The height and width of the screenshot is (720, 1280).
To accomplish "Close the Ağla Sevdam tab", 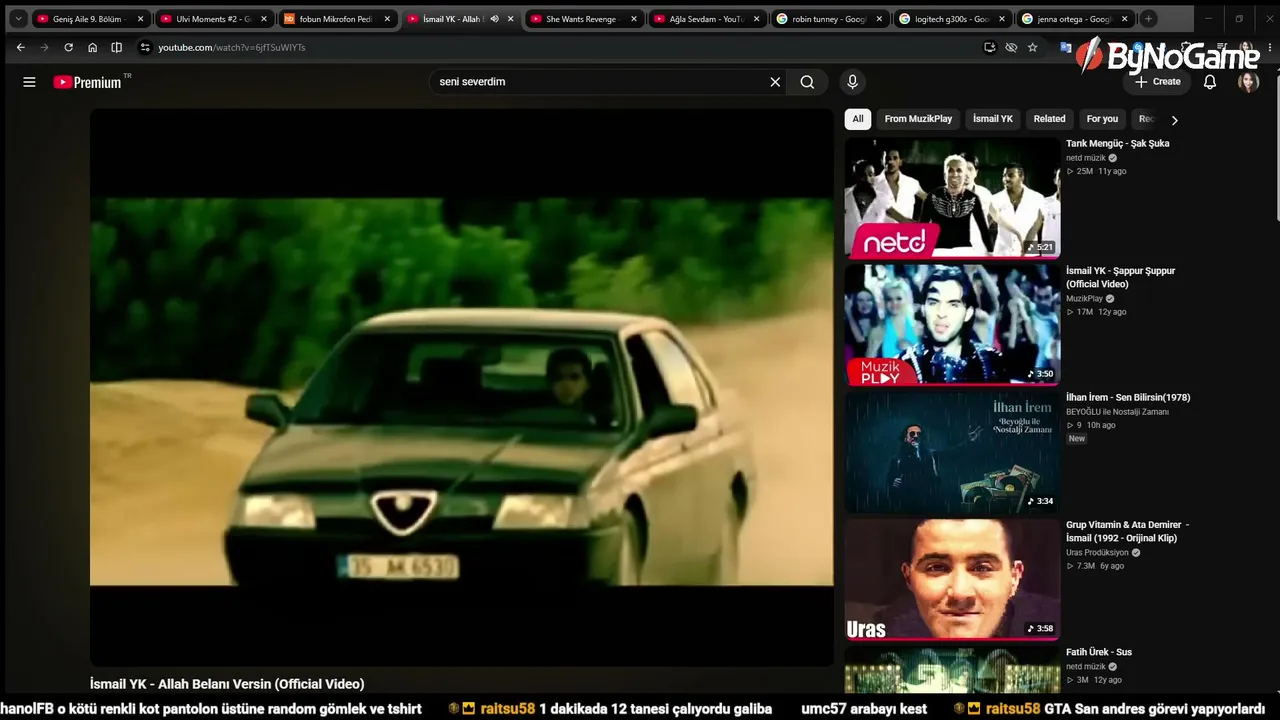I will coord(757,19).
